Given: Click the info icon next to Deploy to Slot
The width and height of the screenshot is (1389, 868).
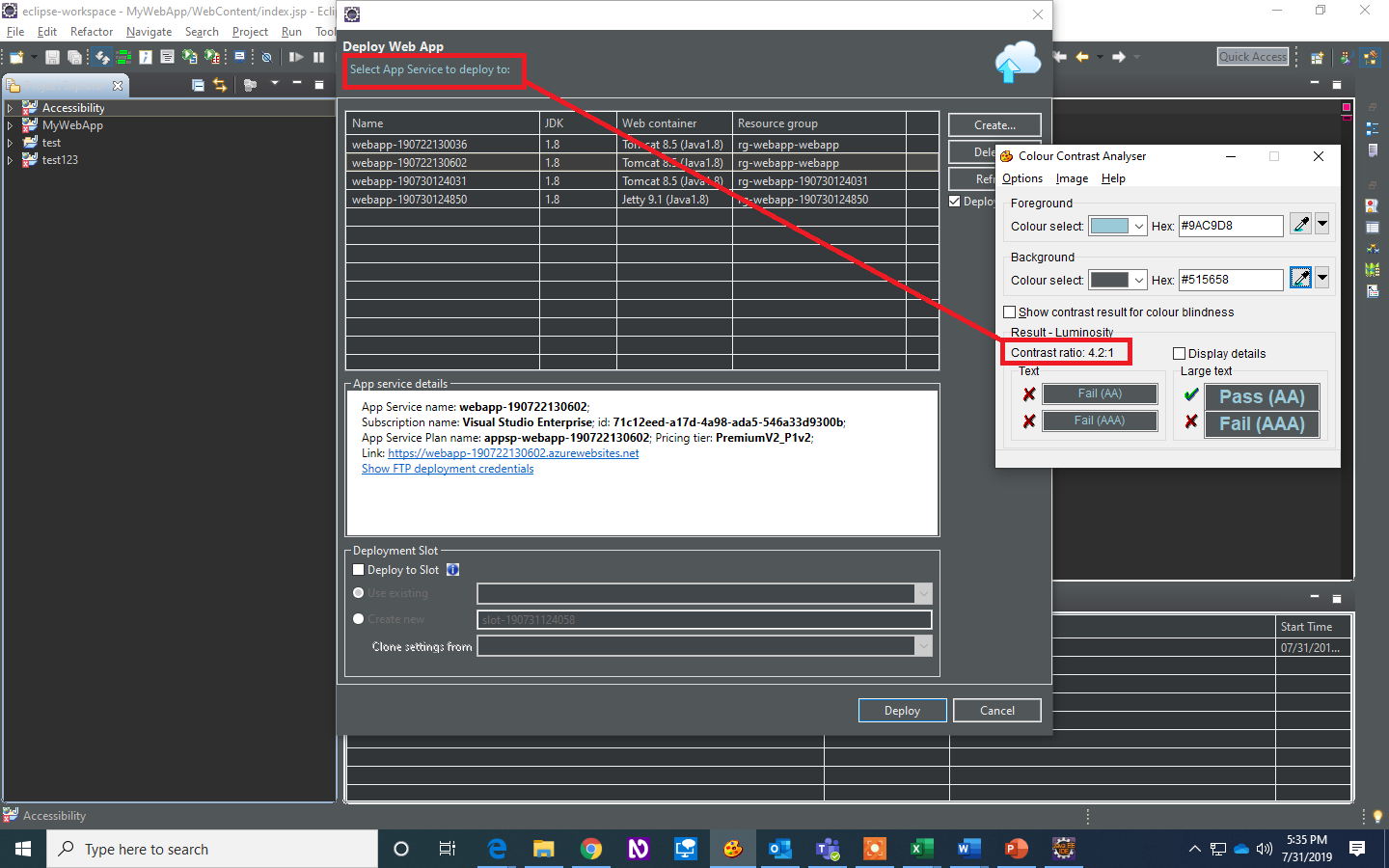Looking at the screenshot, I should [452, 569].
